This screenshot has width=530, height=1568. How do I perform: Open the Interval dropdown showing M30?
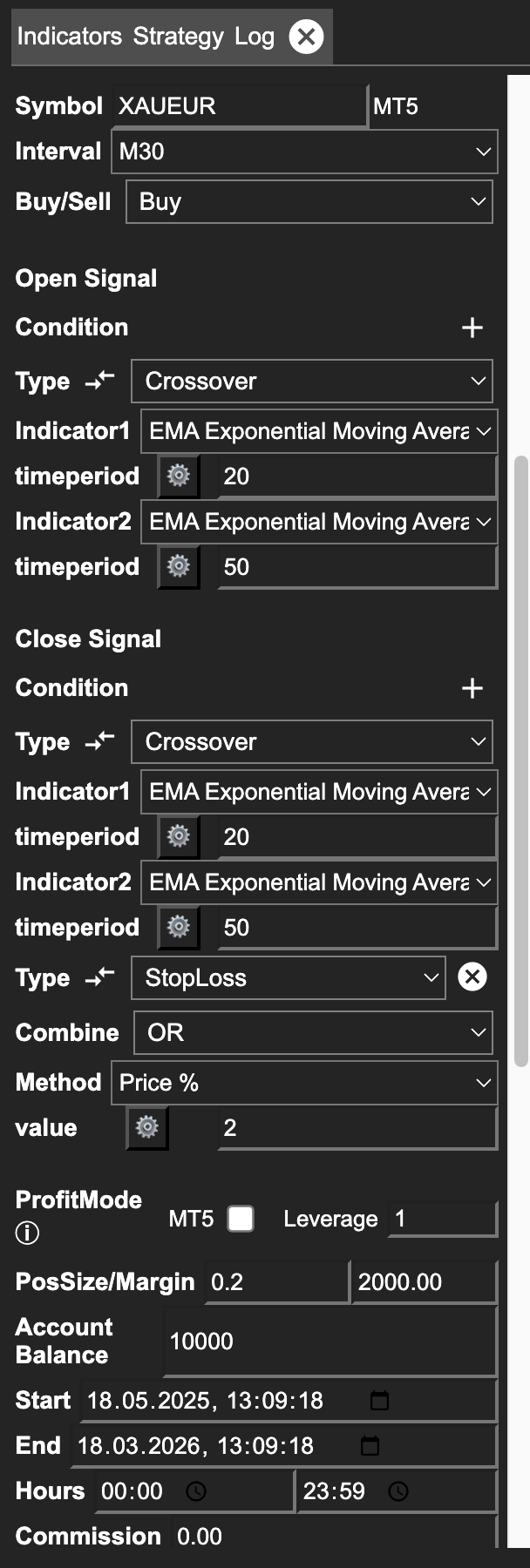tap(304, 151)
